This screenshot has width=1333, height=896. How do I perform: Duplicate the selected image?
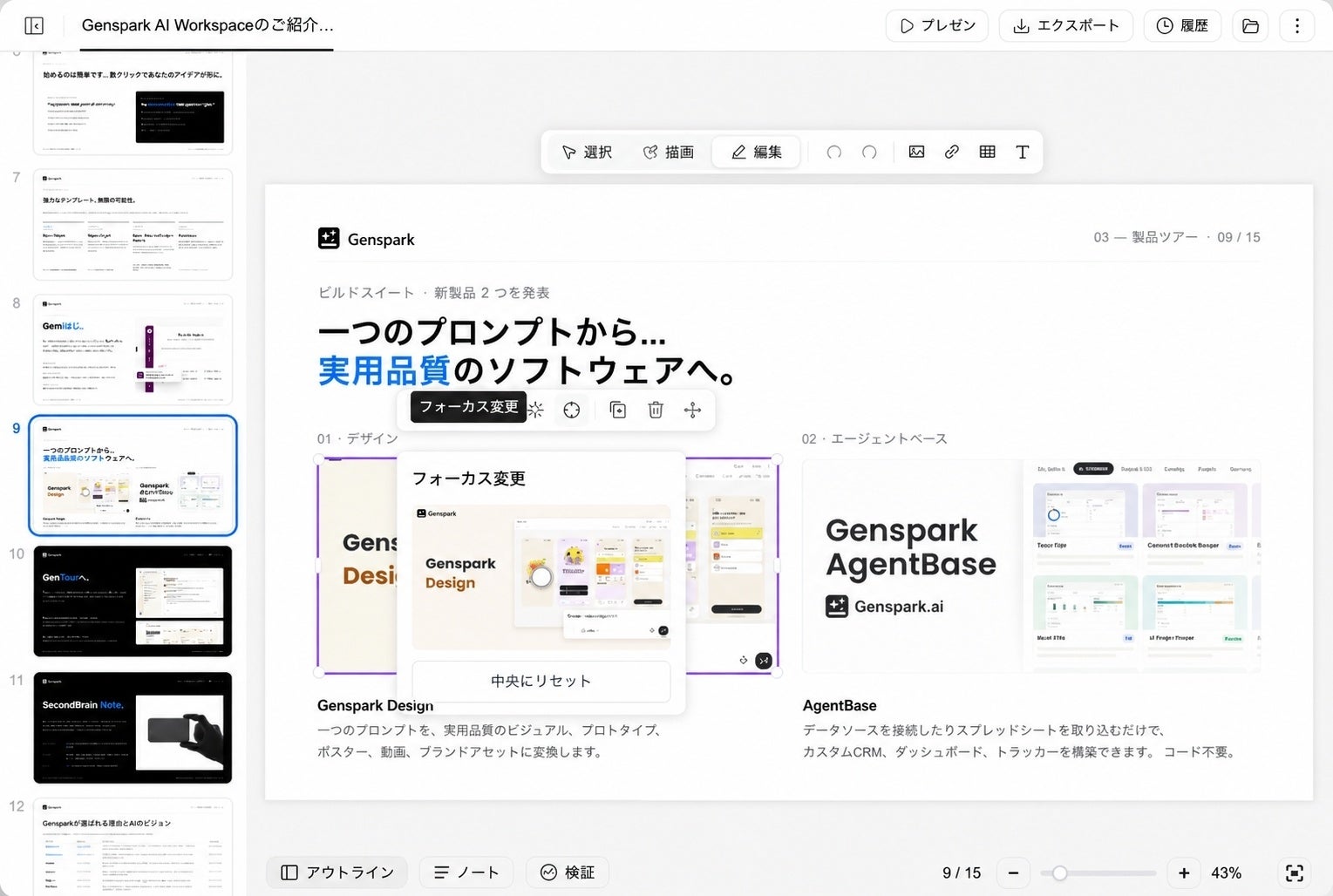tap(618, 410)
